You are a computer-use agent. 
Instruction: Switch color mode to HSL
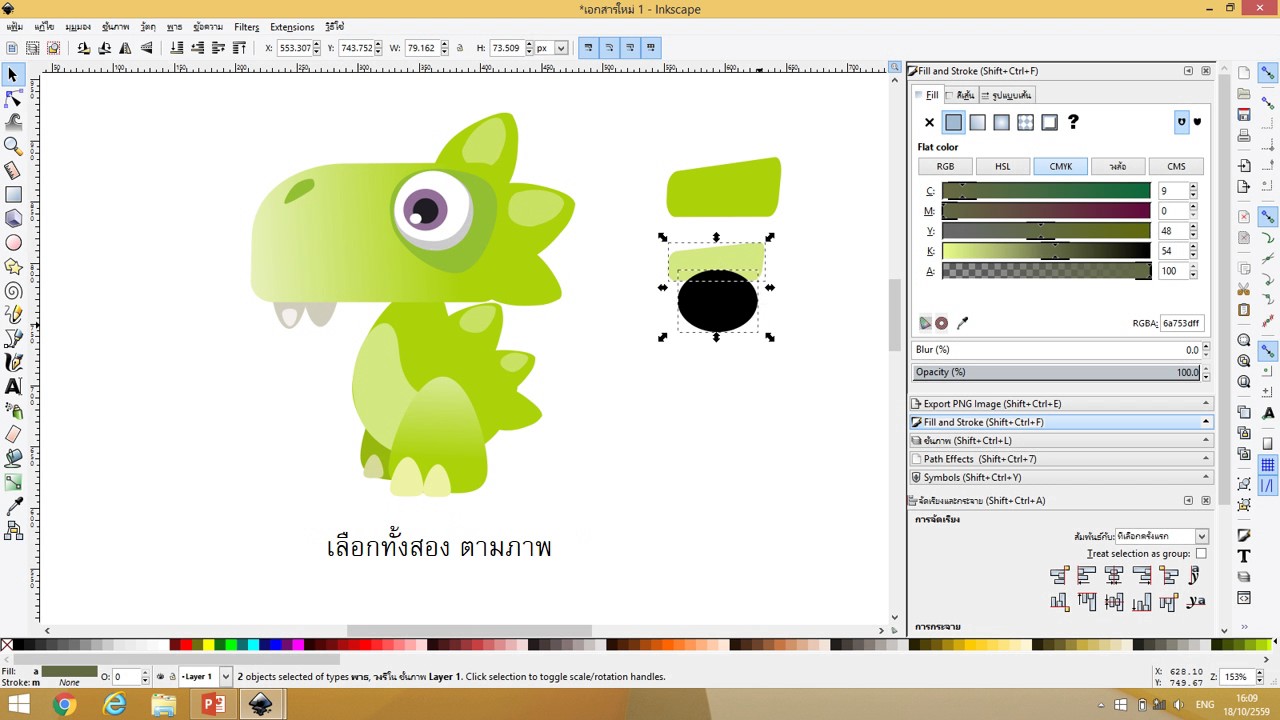coord(1003,167)
